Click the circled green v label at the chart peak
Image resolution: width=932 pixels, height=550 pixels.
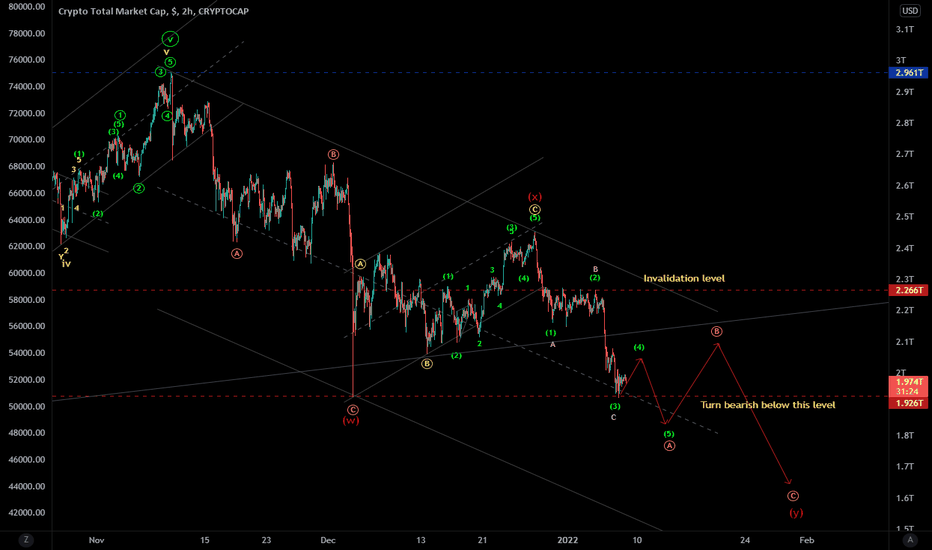[170, 39]
